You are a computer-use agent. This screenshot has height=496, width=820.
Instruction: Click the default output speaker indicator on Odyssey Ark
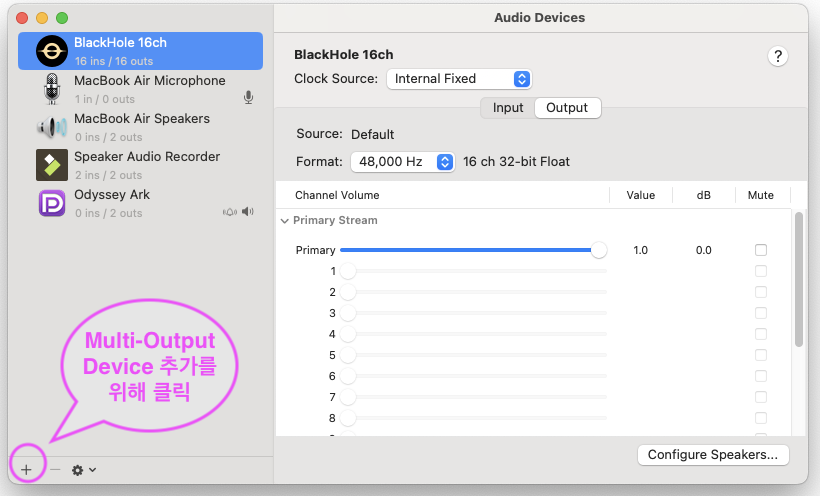click(x=248, y=211)
